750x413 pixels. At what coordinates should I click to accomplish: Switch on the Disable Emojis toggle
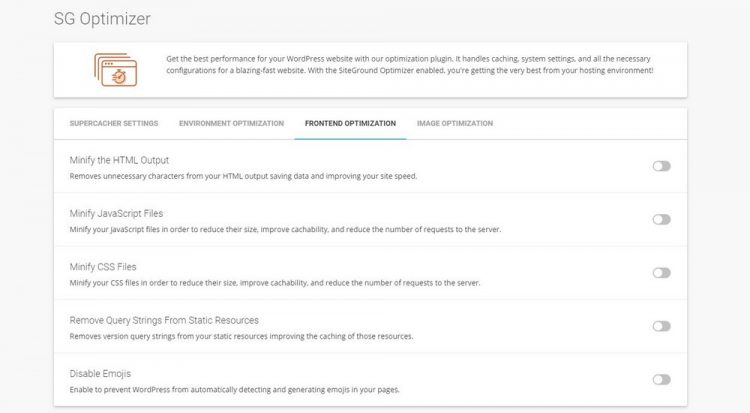(661, 379)
